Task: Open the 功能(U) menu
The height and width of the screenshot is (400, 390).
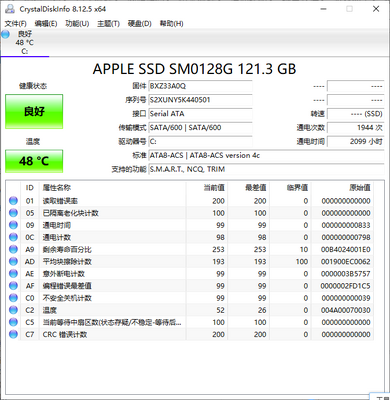Action: pyautogui.click(x=77, y=24)
